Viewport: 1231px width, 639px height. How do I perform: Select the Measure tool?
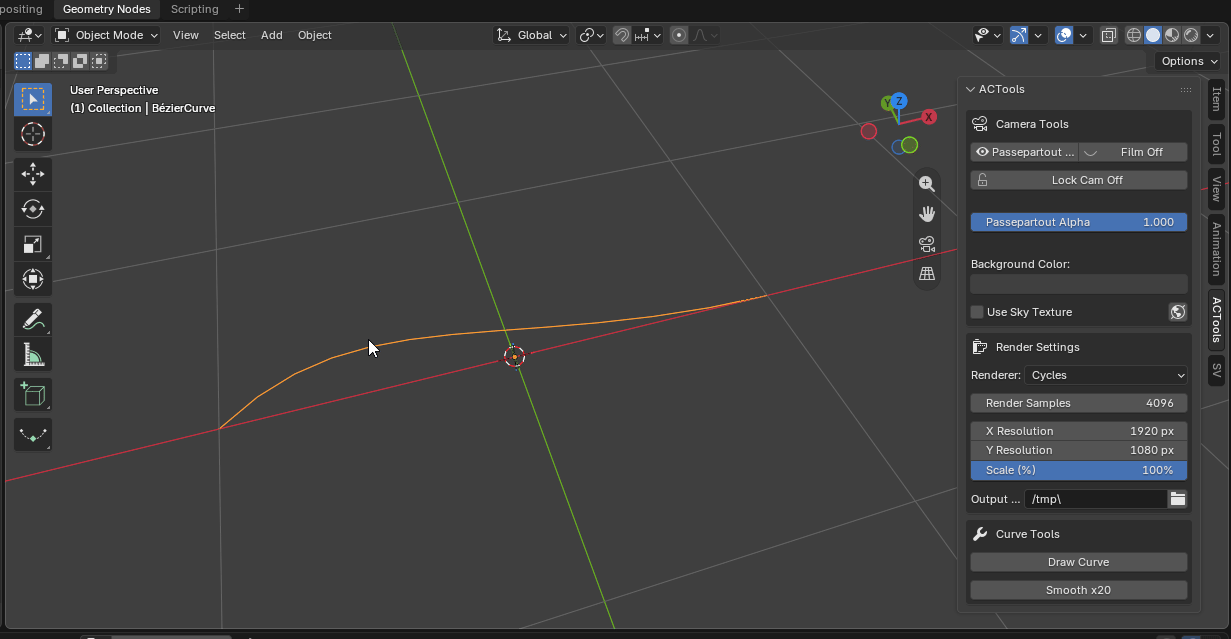tap(33, 355)
